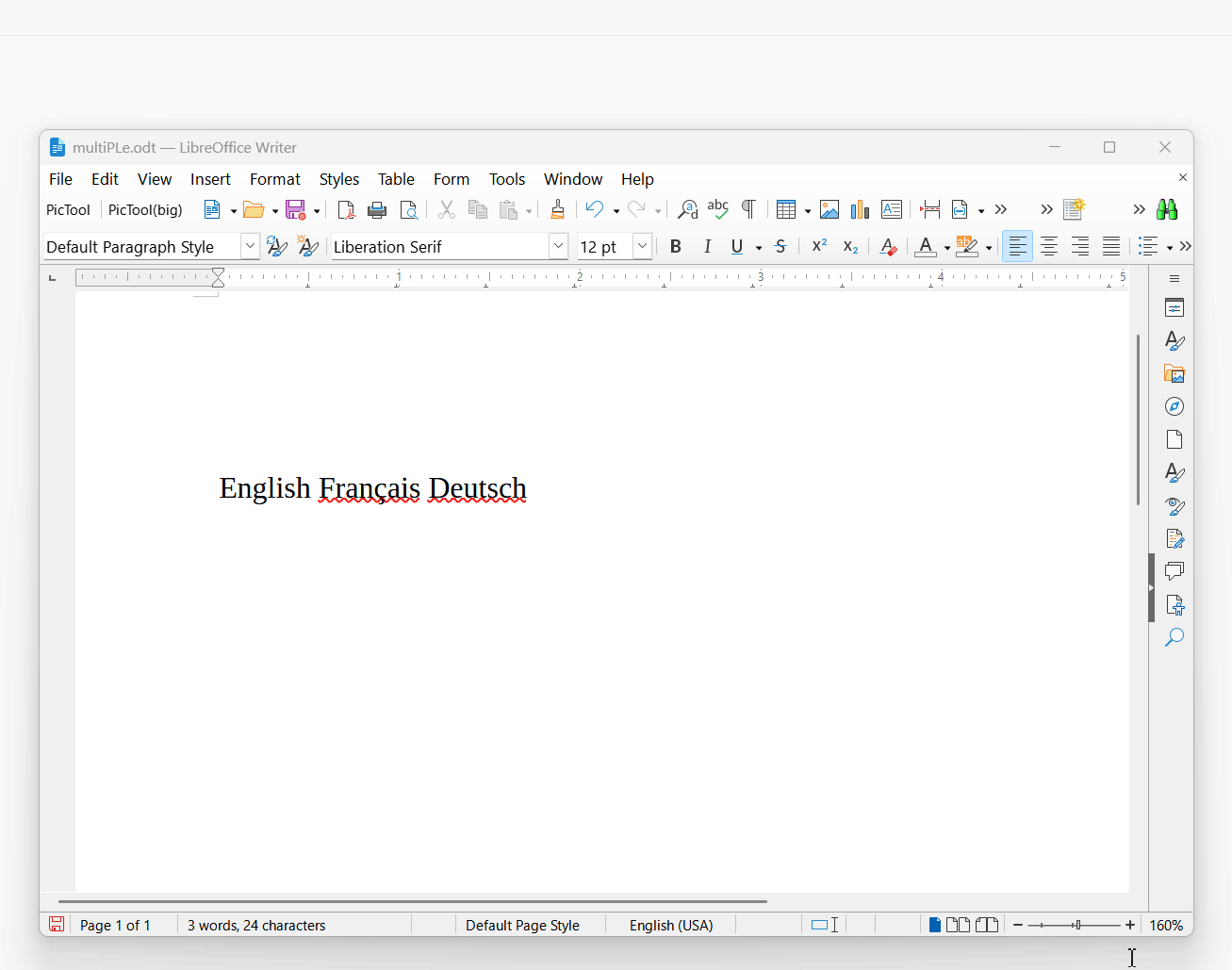This screenshot has width=1232, height=970.
Task: Open the New document templates arrow
Action: pyautogui.click(x=234, y=210)
